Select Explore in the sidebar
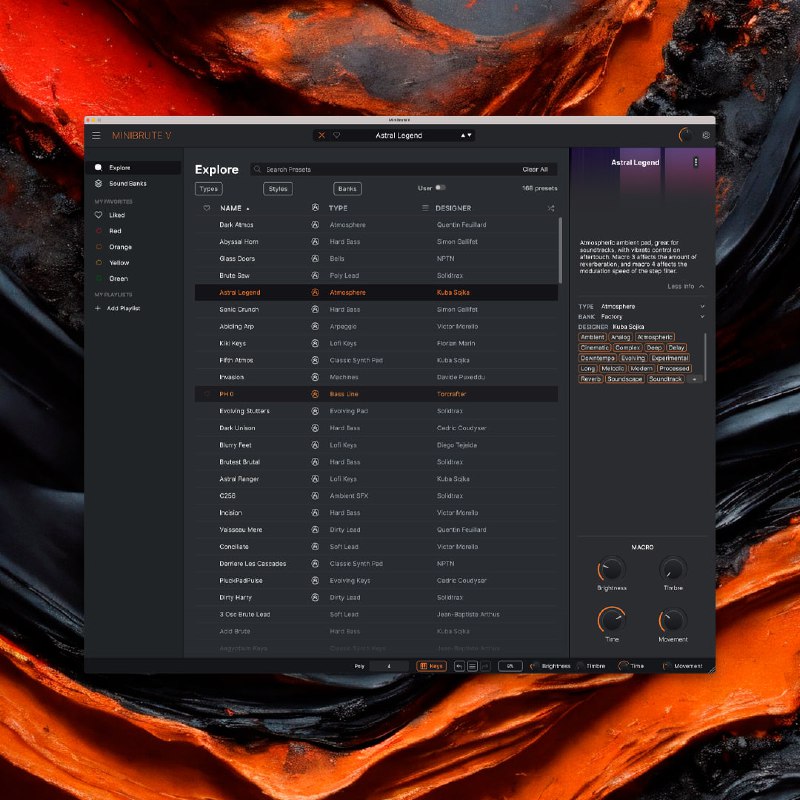This screenshot has height=800, width=800. pos(134,167)
